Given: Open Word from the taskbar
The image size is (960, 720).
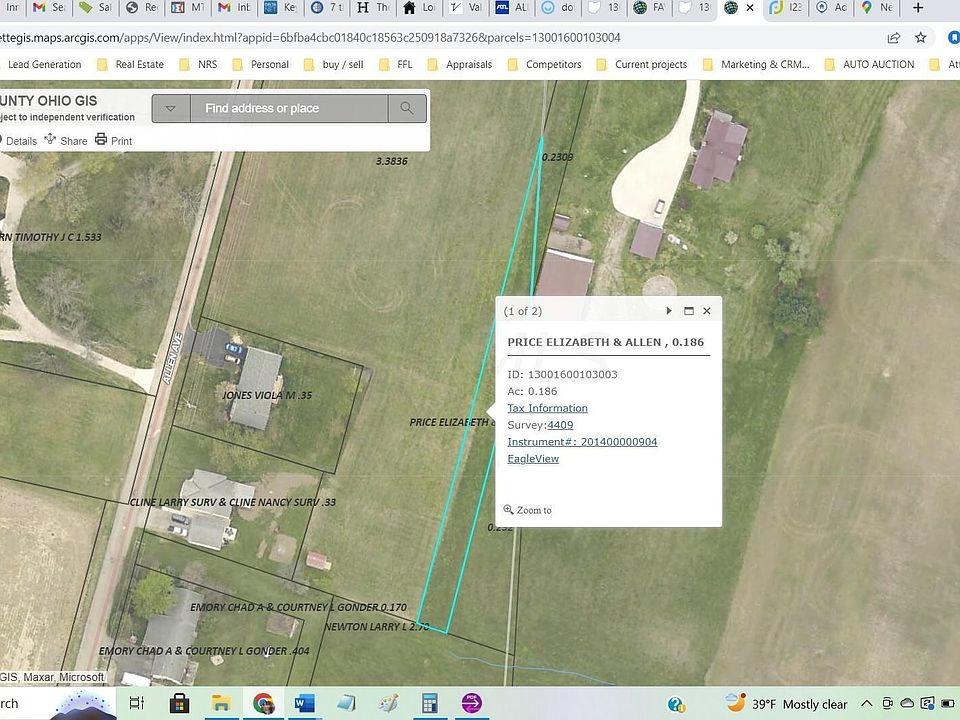Looking at the screenshot, I should coord(304,703).
